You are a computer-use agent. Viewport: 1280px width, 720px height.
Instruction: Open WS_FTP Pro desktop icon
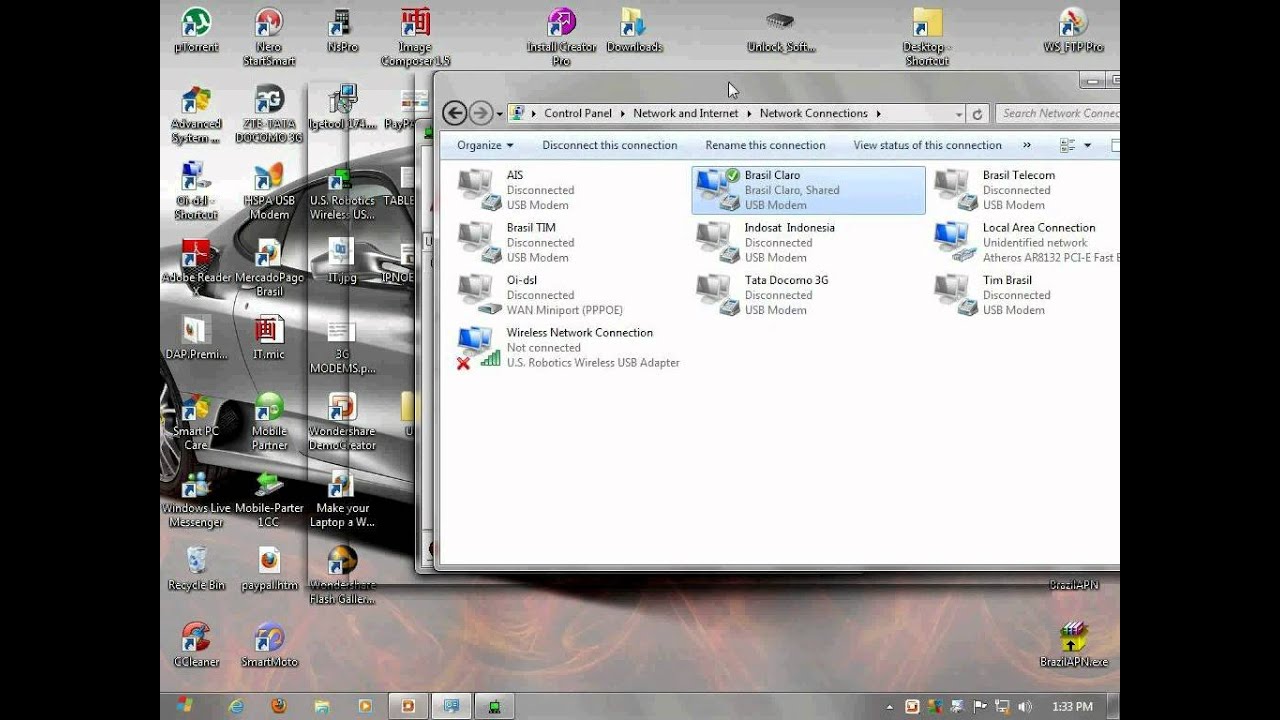(1073, 30)
